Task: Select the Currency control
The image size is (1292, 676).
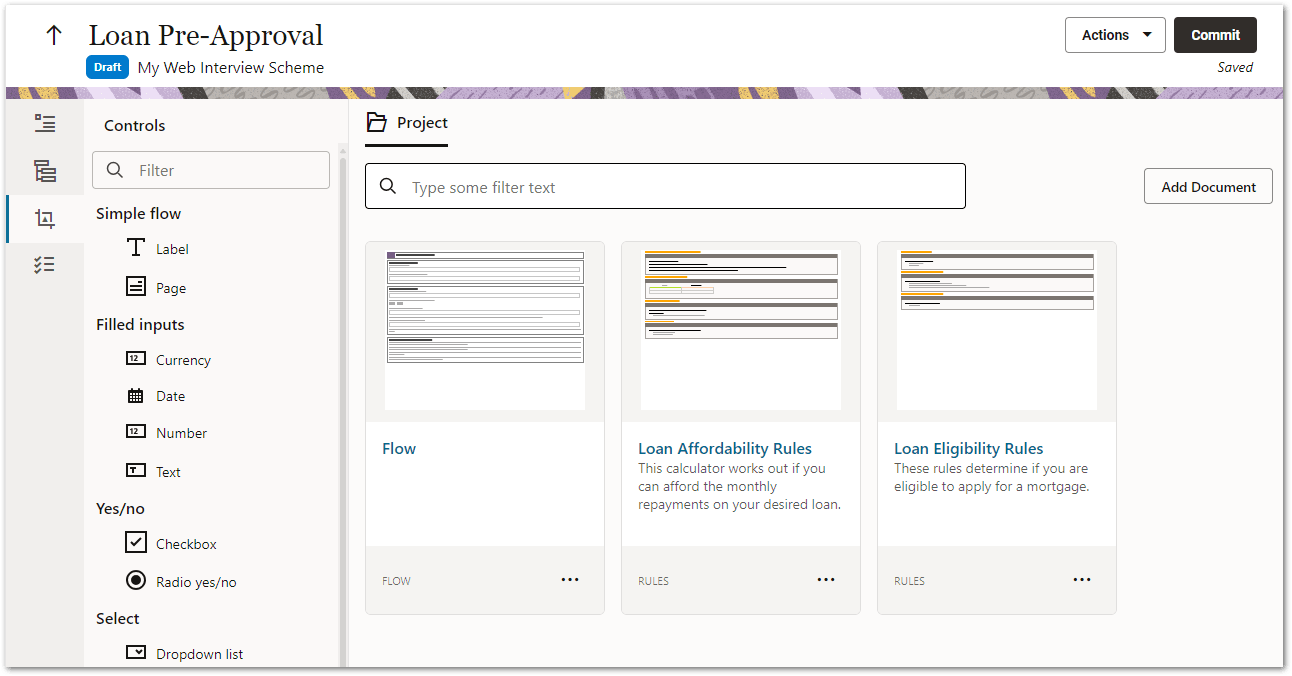Action: point(188,359)
